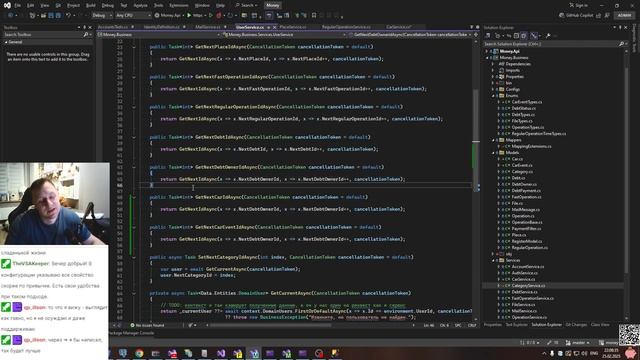Collapse Models folder in Solution Explorer
This screenshot has width=640, height=360.
coord(493,153)
